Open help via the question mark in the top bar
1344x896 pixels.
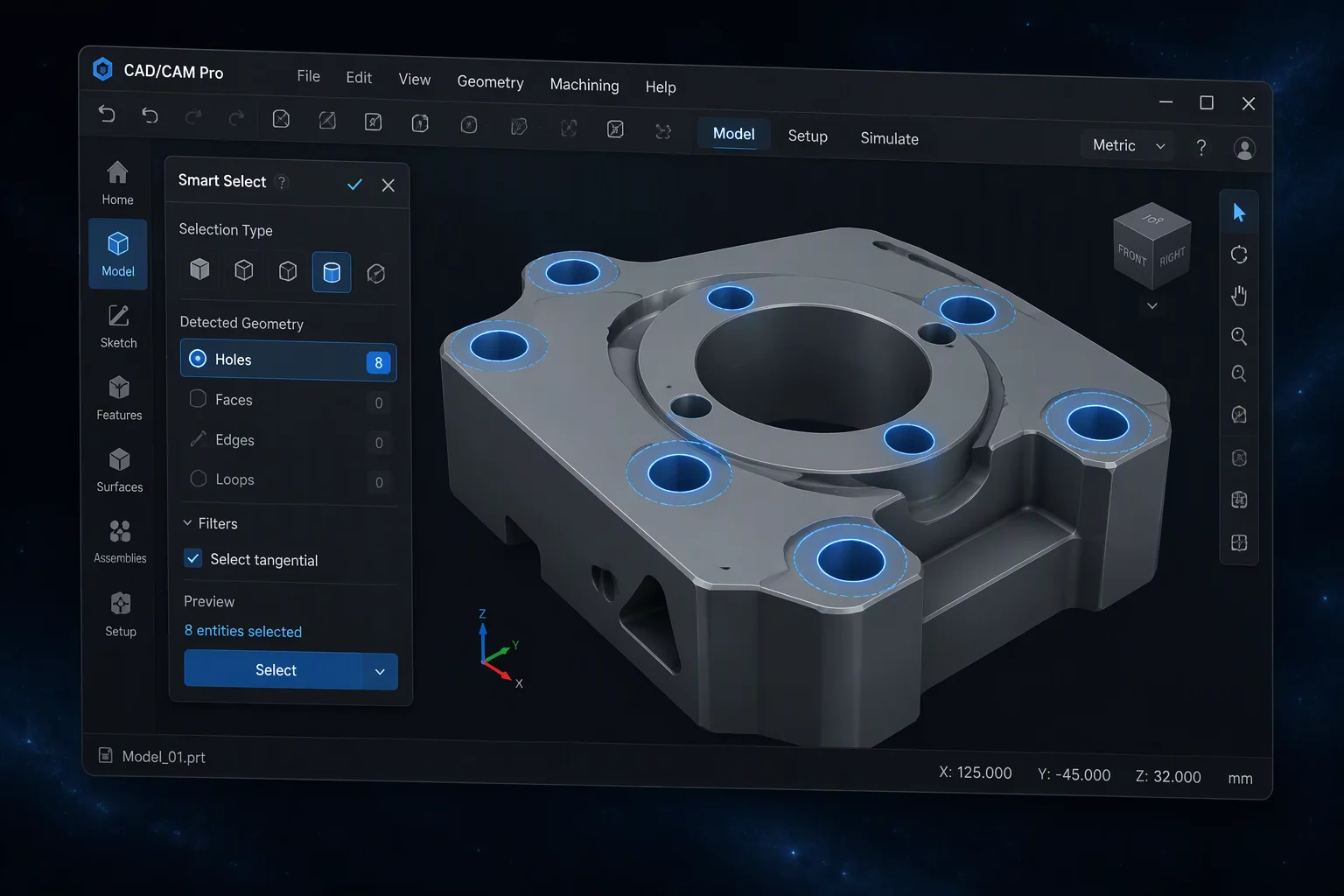tap(1201, 147)
